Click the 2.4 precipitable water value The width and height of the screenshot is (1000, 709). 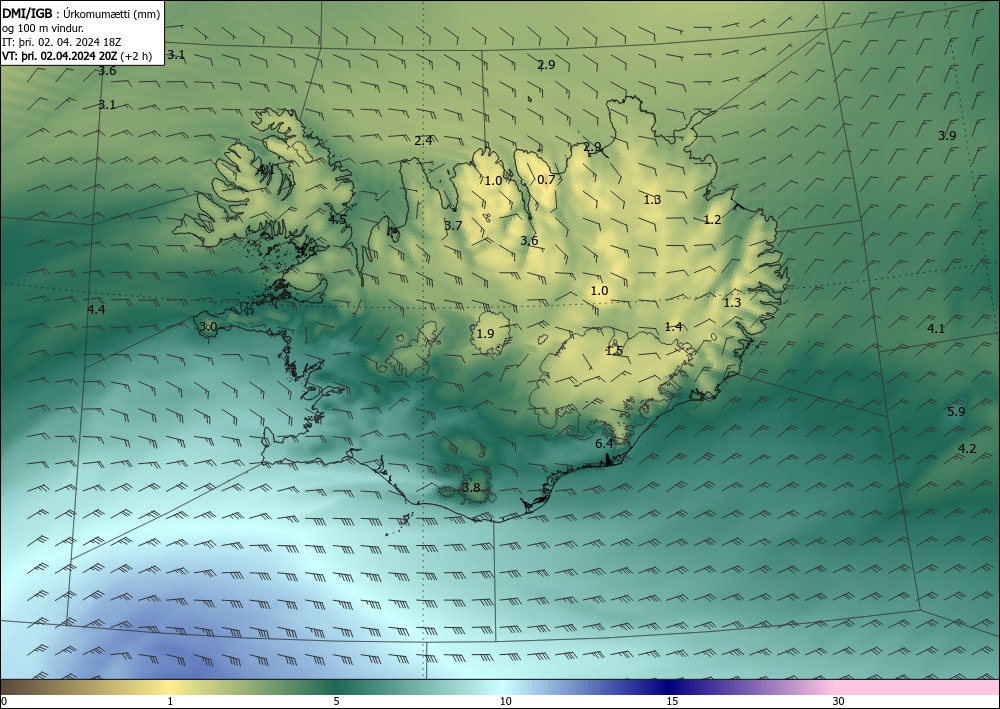(423, 140)
